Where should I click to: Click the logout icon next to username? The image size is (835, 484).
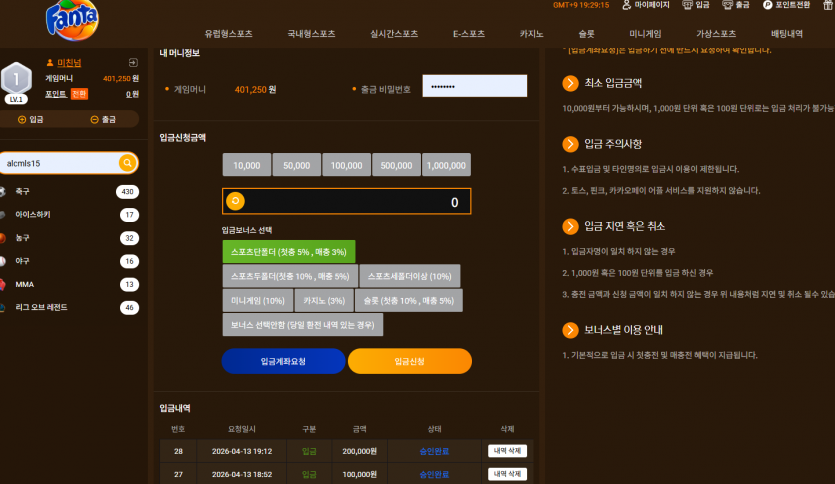(x=133, y=62)
